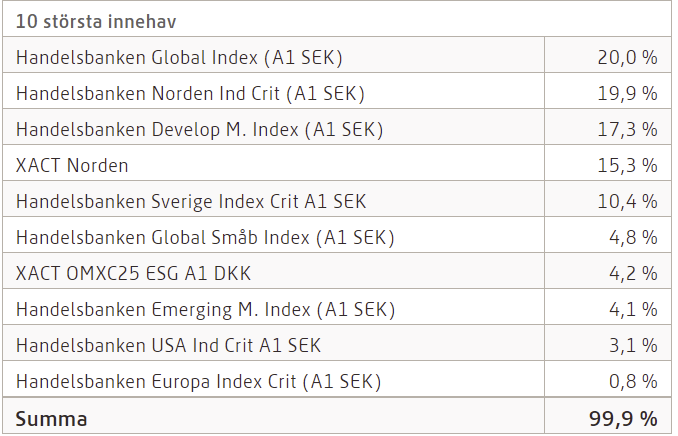
Task: Click Handelsbanken Norden Ind Crit holding name
Action: pyautogui.click(x=190, y=93)
